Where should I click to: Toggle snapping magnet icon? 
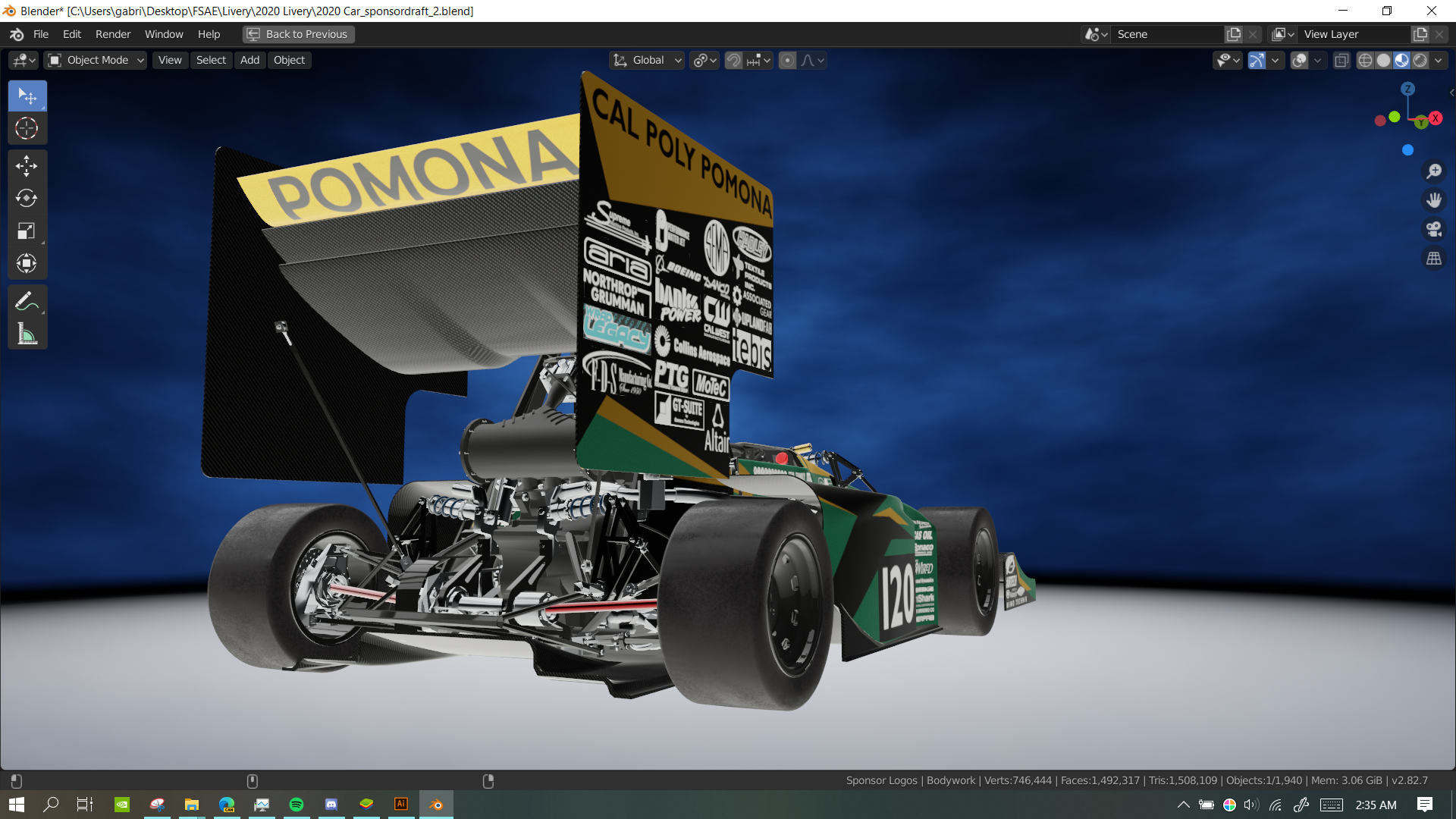click(733, 61)
